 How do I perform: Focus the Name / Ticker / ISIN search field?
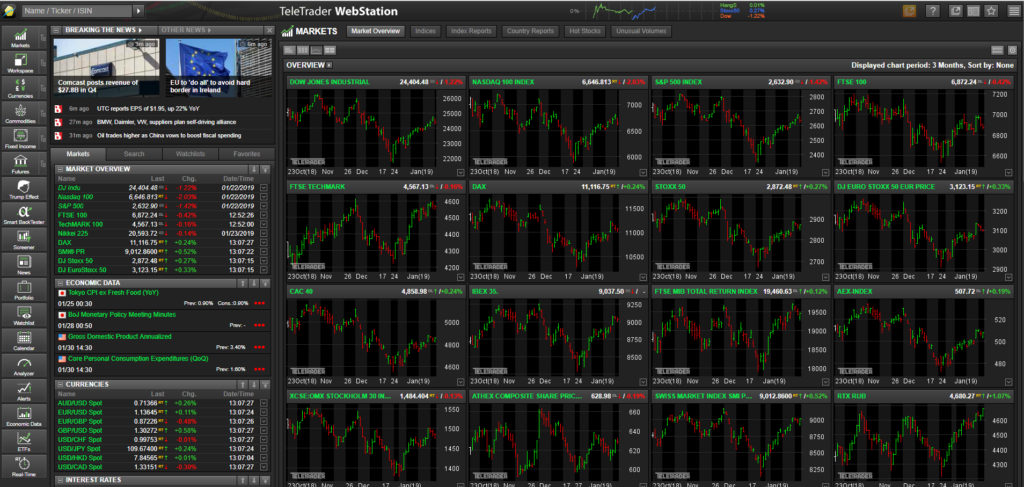coord(77,11)
